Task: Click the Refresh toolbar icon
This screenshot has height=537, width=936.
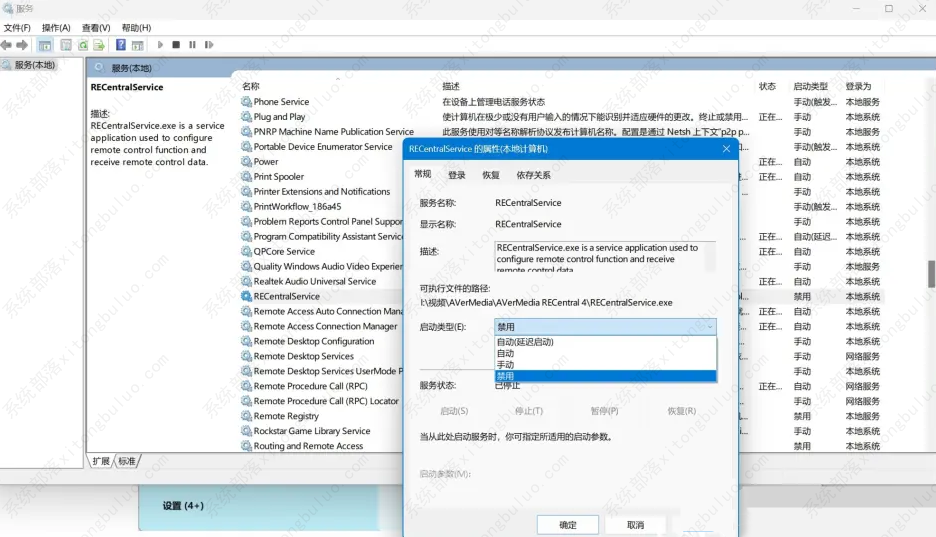Action: click(x=83, y=45)
